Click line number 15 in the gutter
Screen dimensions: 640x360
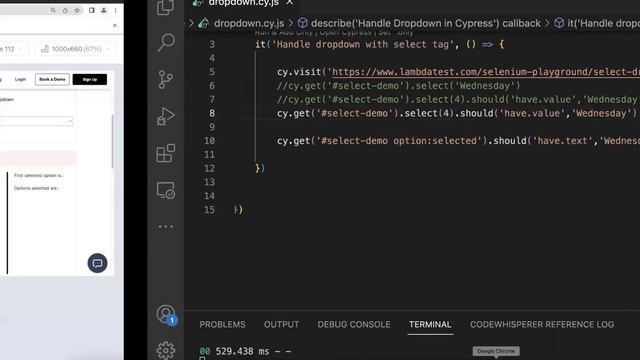(209, 210)
